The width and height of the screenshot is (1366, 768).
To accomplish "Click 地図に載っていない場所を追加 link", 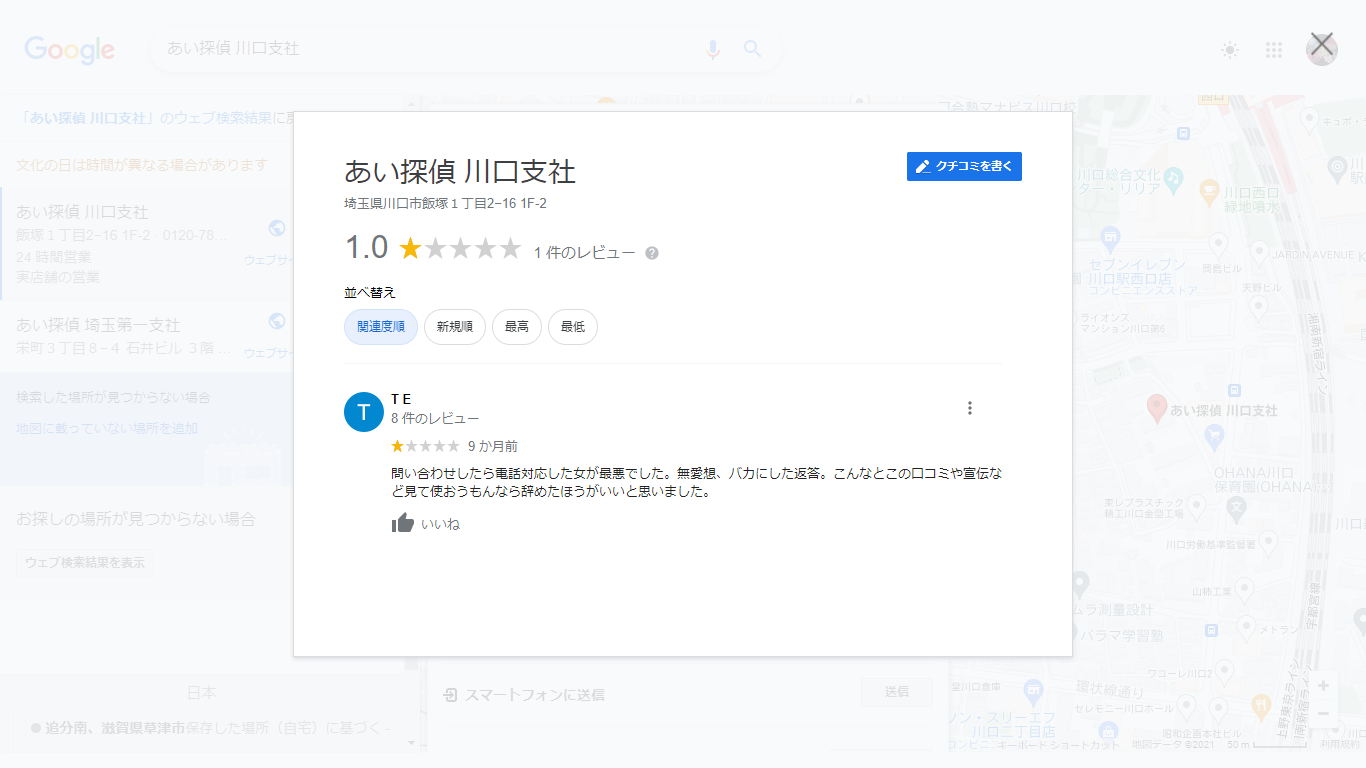I will (x=107, y=428).
